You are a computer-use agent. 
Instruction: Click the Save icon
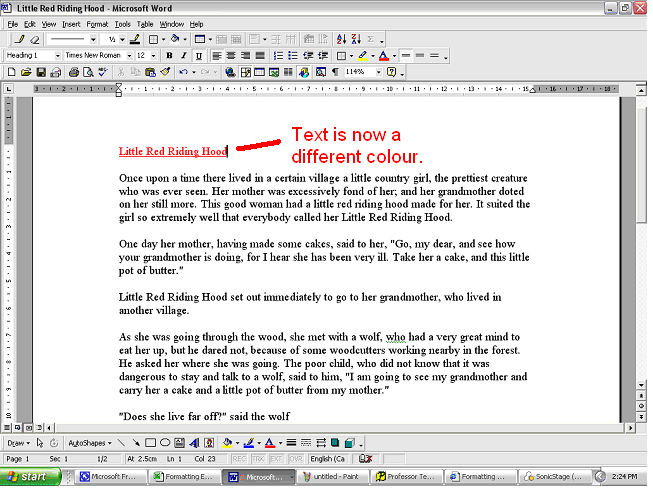click(x=41, y=73)
